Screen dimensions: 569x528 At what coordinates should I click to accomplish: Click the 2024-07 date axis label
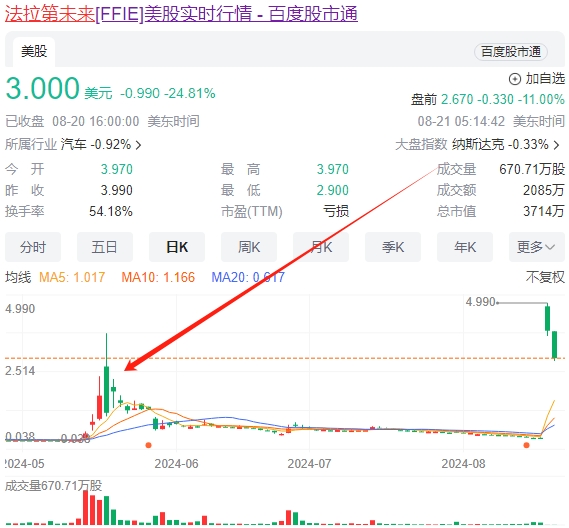[309, 464]
